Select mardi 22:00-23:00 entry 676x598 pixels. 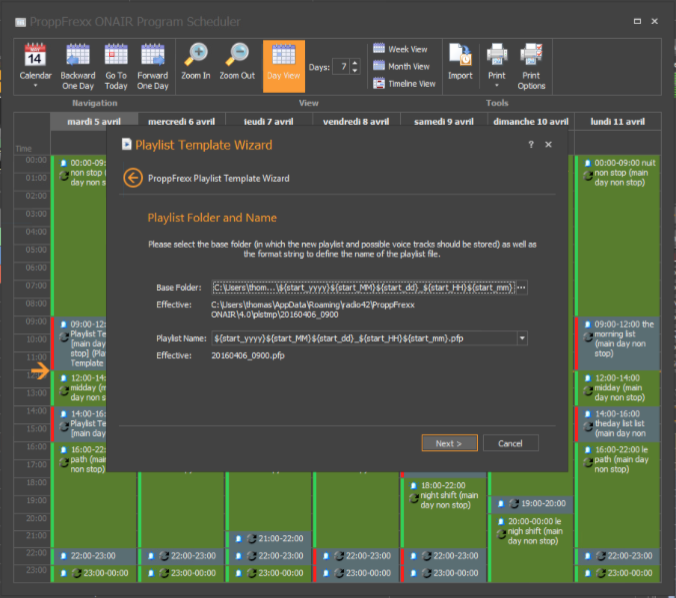tap(94, 556)
